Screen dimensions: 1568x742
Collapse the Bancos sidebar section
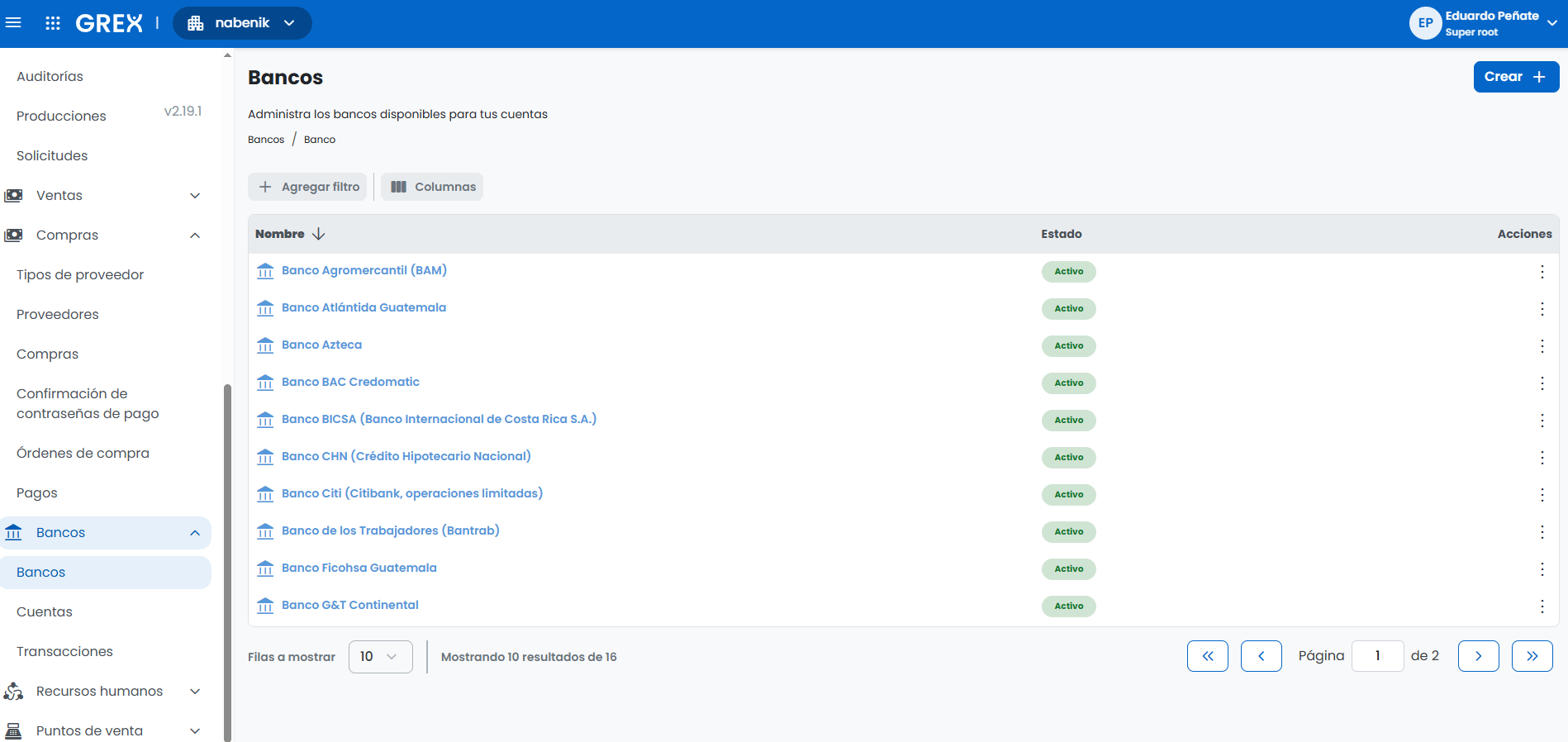(x=106, y=532)
